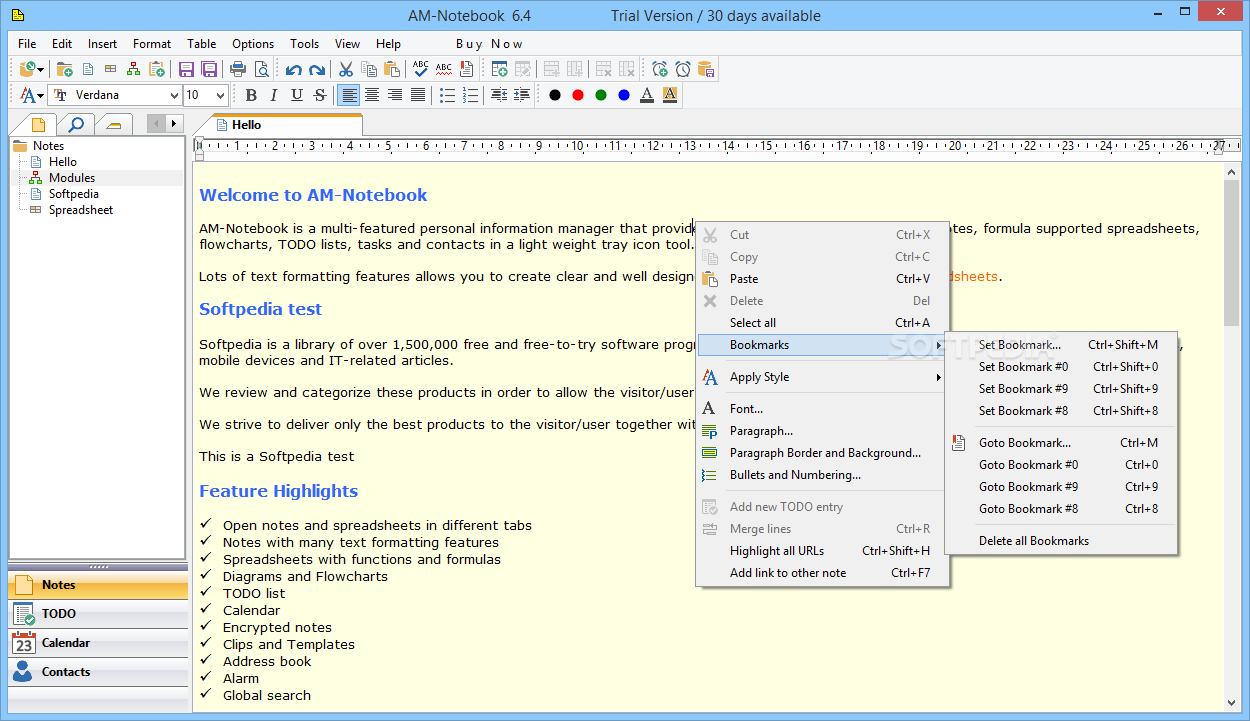Image resolution: width=1250 pixels, height=721 pixels.
Task: Open the Contacts panel button
Action: 98,672
